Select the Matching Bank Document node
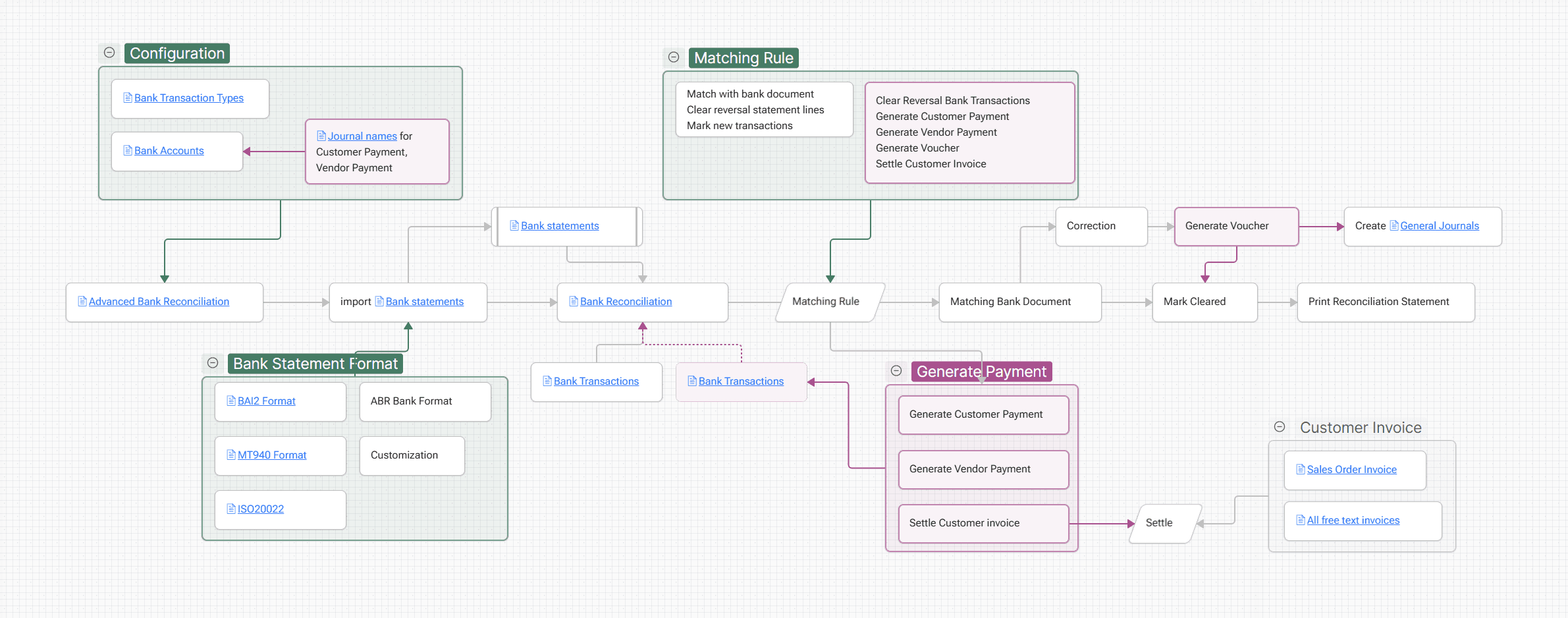1568x618 pixels. click(1020, 302)
